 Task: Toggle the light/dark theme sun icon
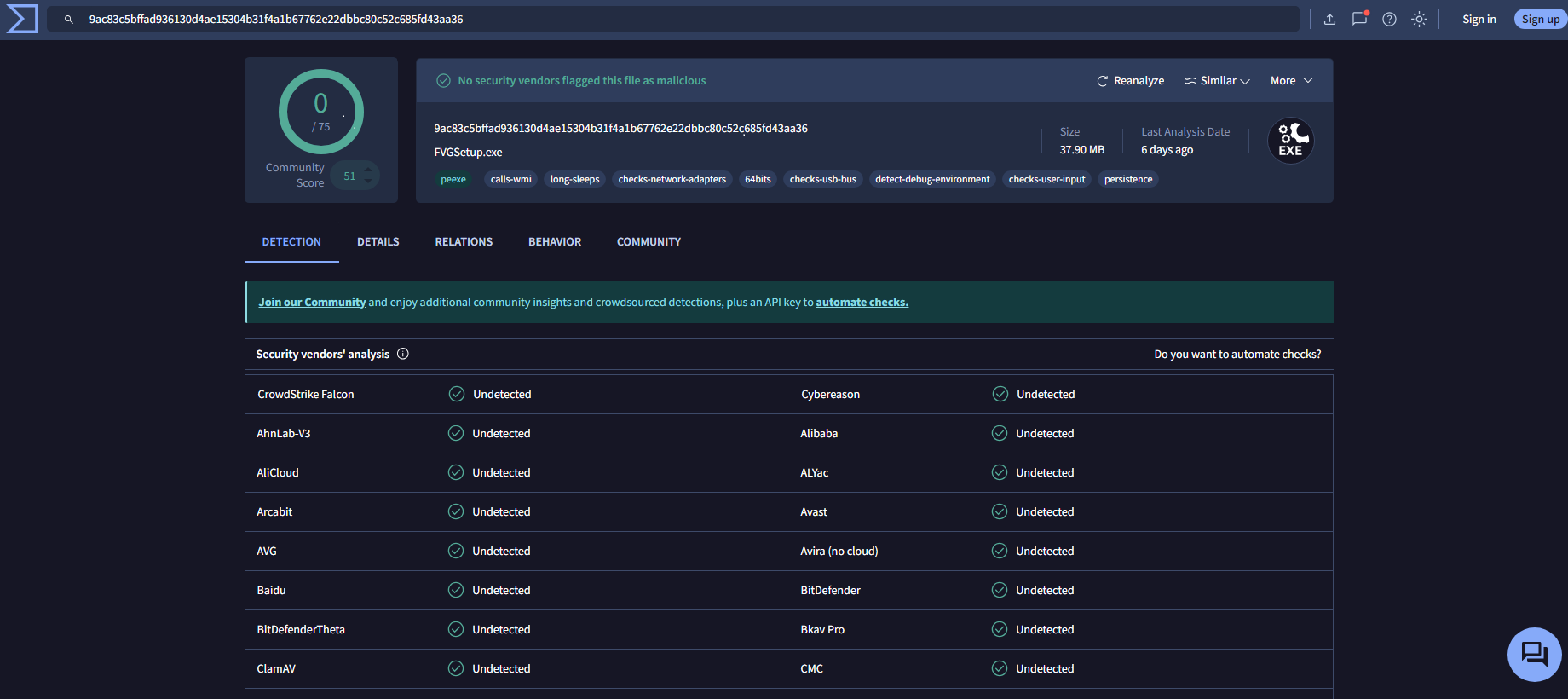pos(1419,20)
